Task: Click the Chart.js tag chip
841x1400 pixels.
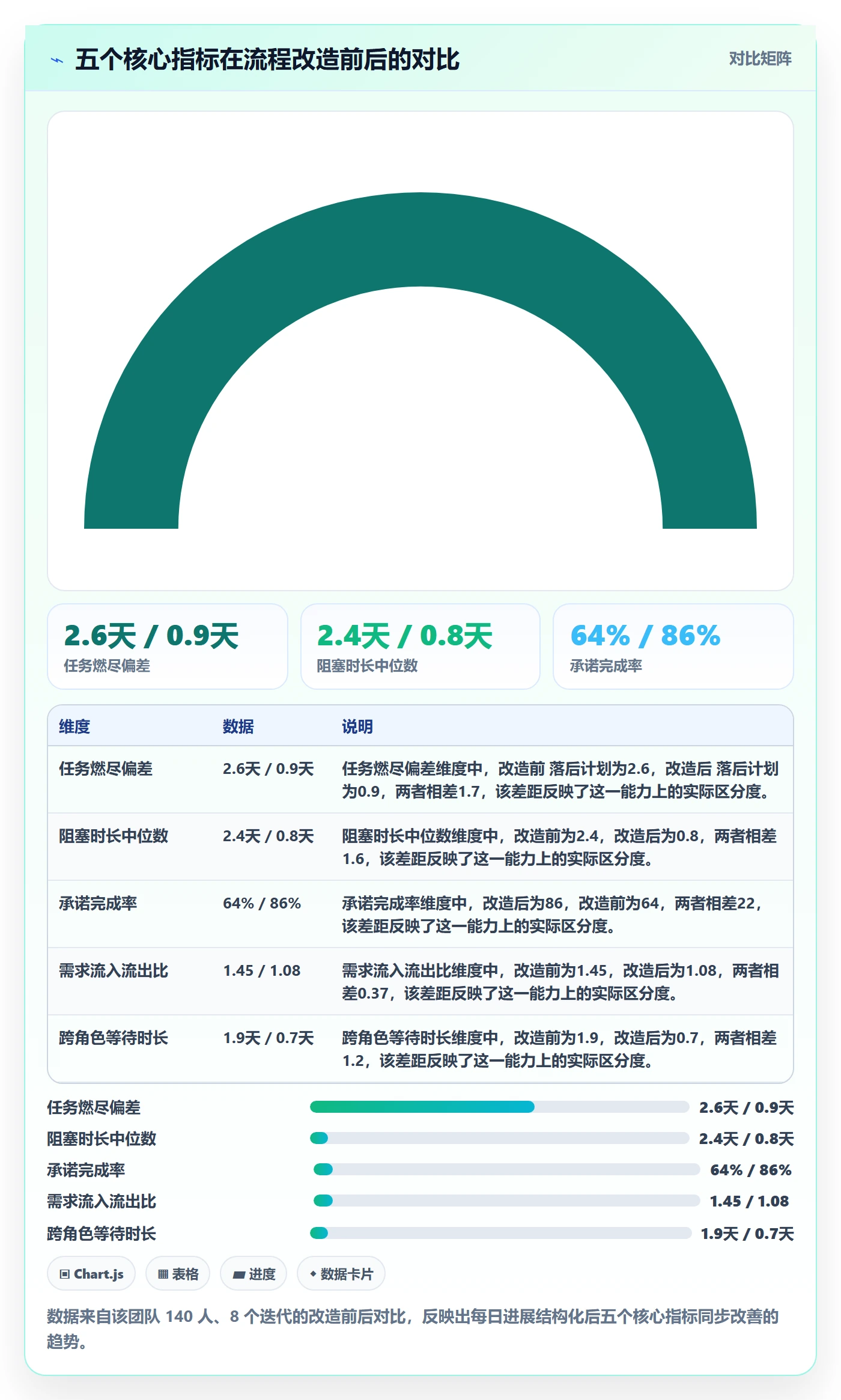Action: (x=91, y=1273)
